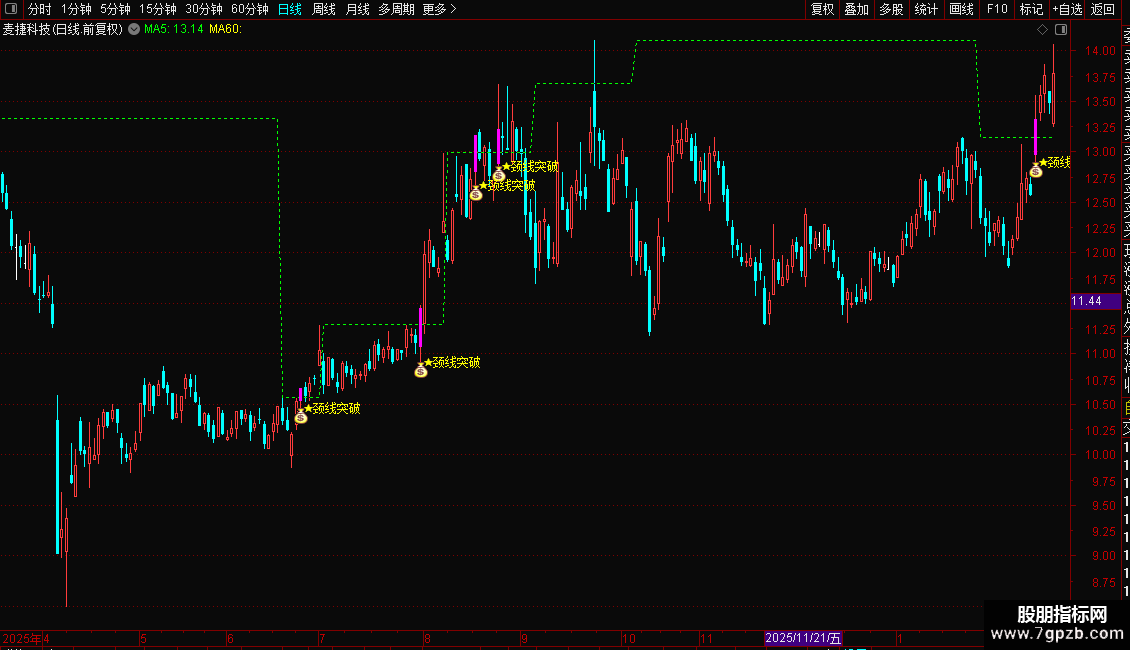Click the 复权 adjustment button
Screen dimensions: 1130x650
[822, 9]
